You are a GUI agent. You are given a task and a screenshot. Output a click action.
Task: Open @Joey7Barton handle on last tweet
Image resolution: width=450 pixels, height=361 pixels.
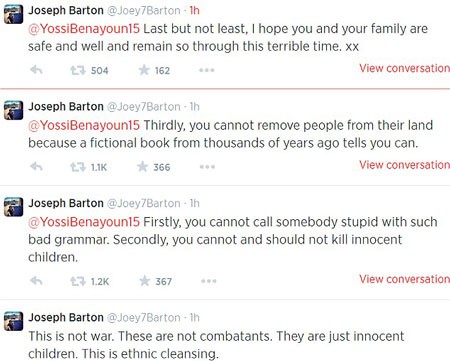143,317
